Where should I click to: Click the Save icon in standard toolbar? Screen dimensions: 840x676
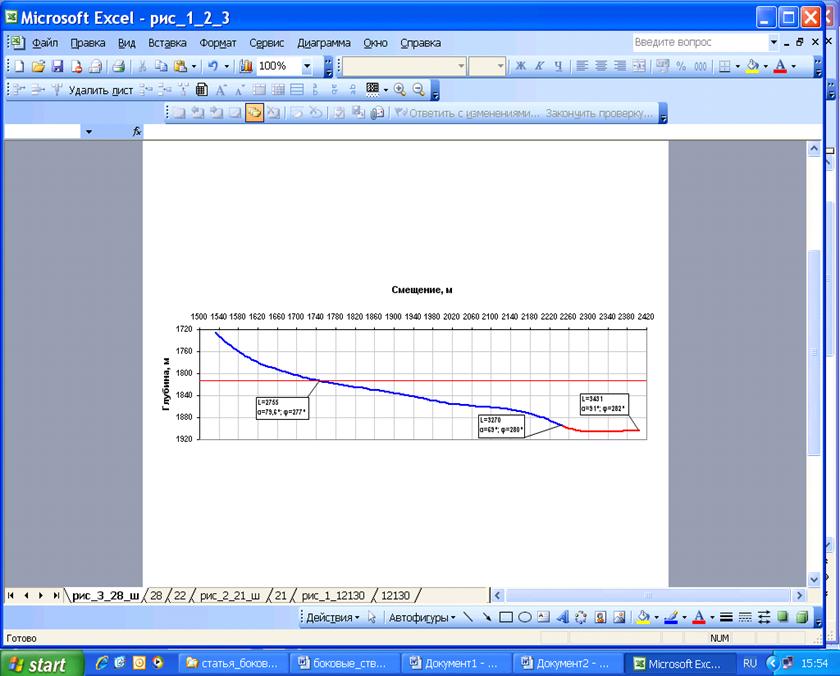[57, 66]
